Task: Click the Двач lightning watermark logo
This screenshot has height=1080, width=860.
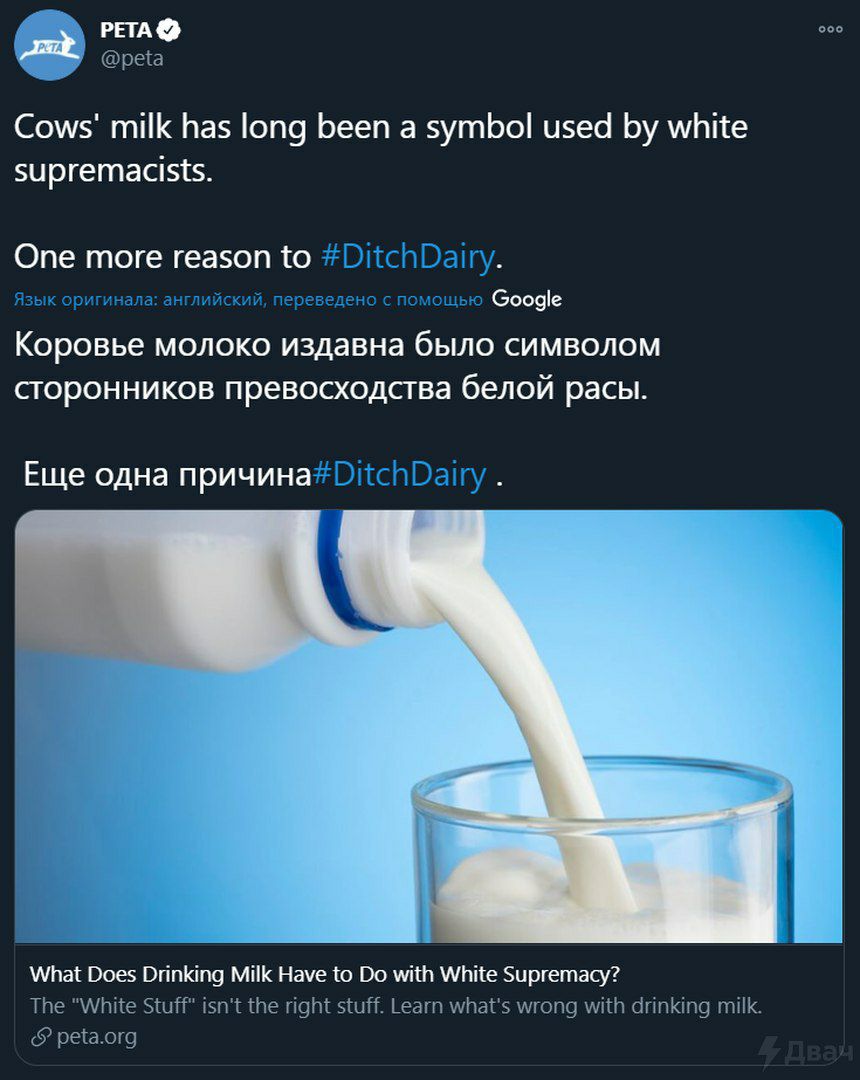Action: point(804,1052)
